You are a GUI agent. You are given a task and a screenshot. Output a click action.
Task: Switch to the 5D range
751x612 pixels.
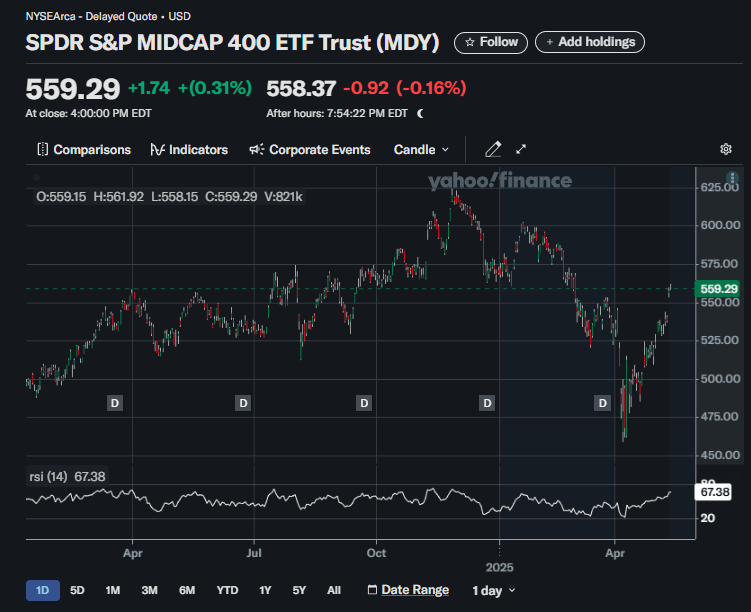[77, 590]
